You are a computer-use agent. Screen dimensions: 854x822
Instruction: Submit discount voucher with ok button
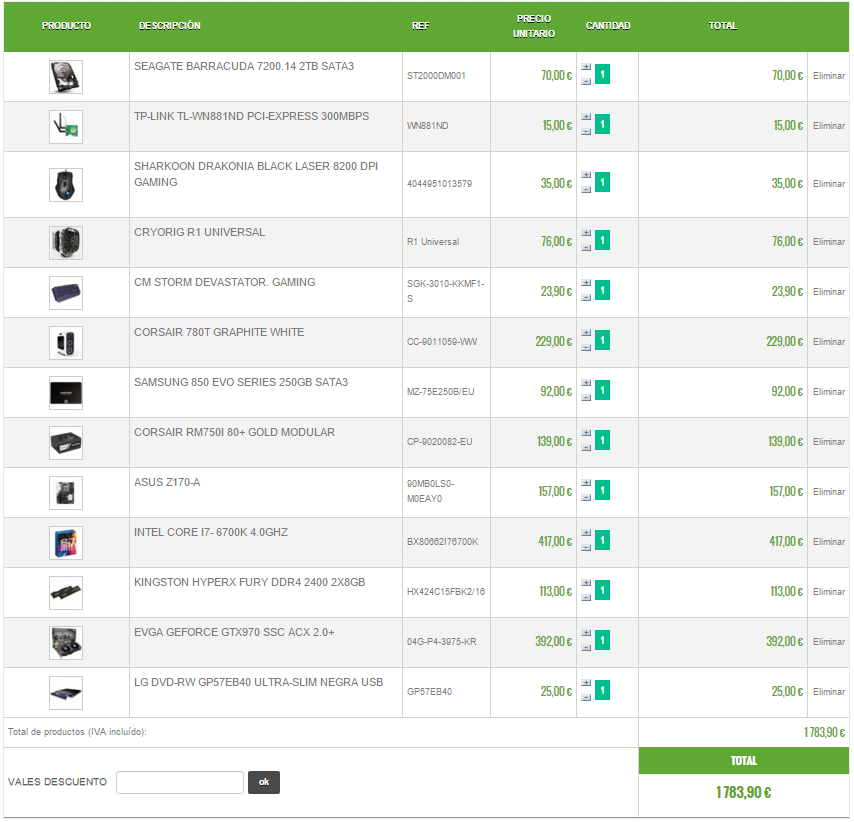[x=264, y=783]
